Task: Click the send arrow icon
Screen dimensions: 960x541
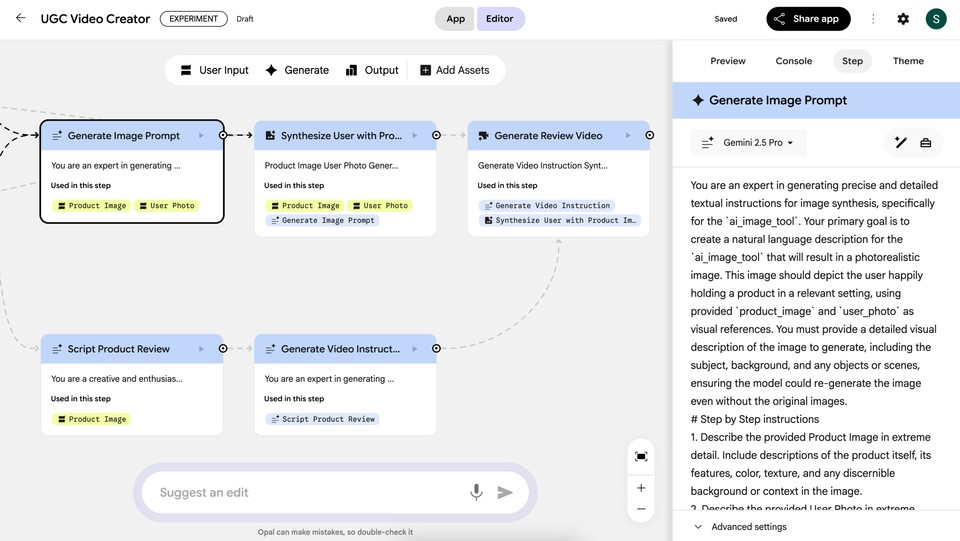Action: pyautogui.click(x=505, y=492)
